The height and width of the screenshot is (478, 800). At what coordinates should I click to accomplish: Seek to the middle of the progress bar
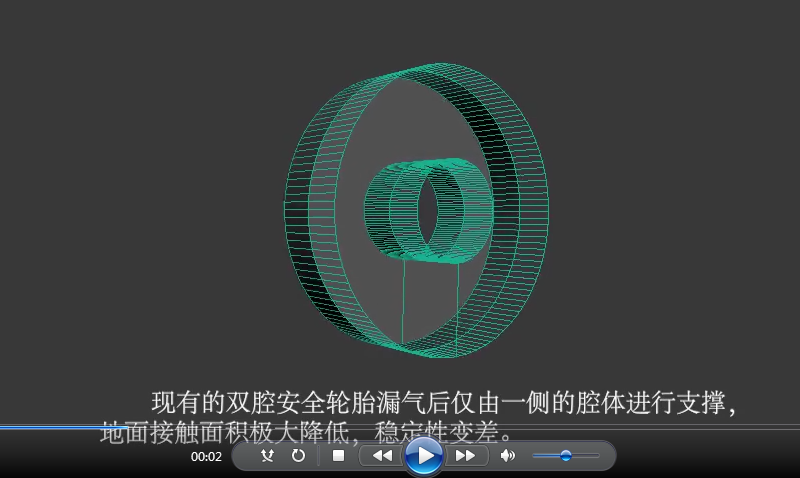point(400,427)
